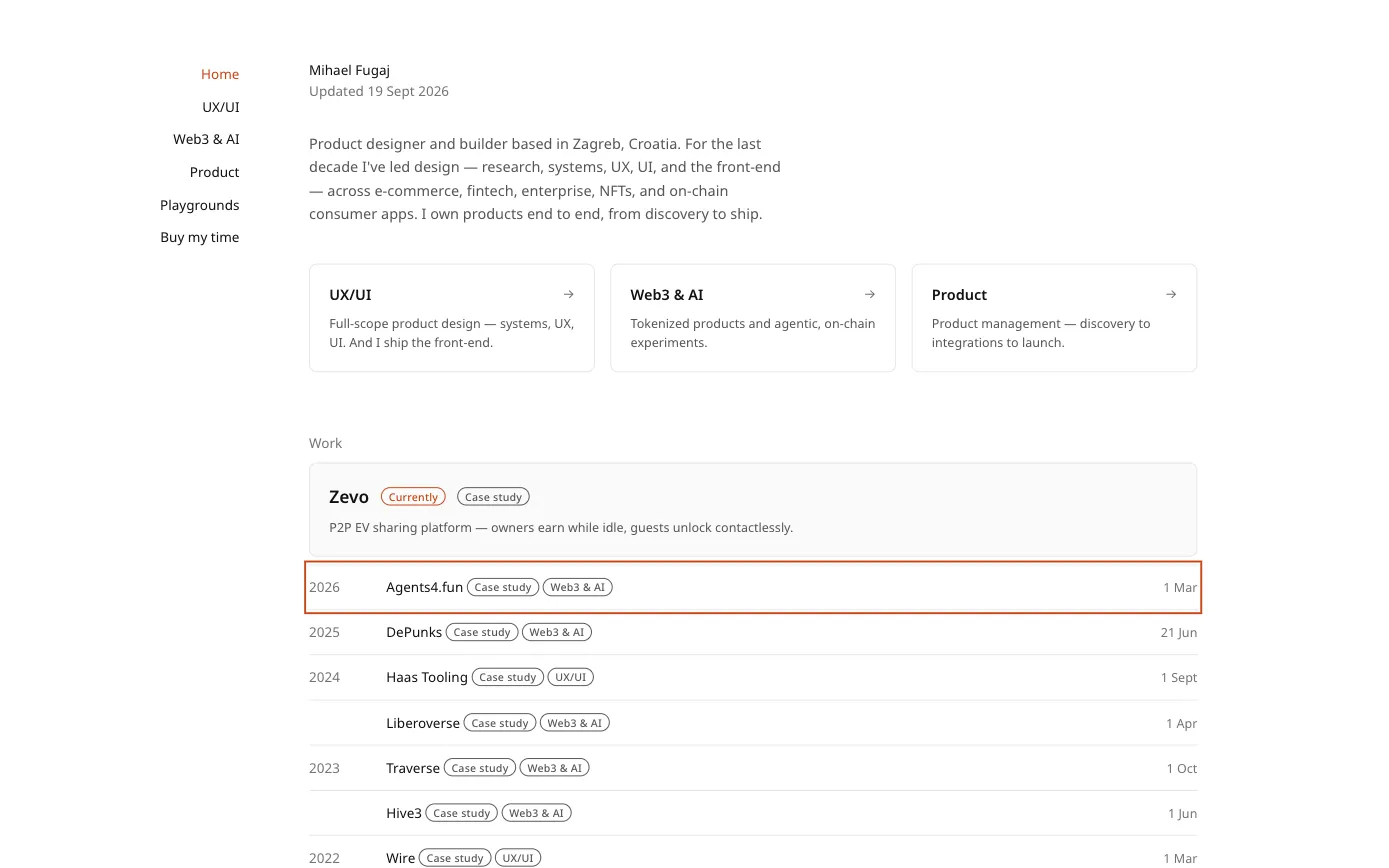Open Haas Tooling project

[x=753, y=677]
